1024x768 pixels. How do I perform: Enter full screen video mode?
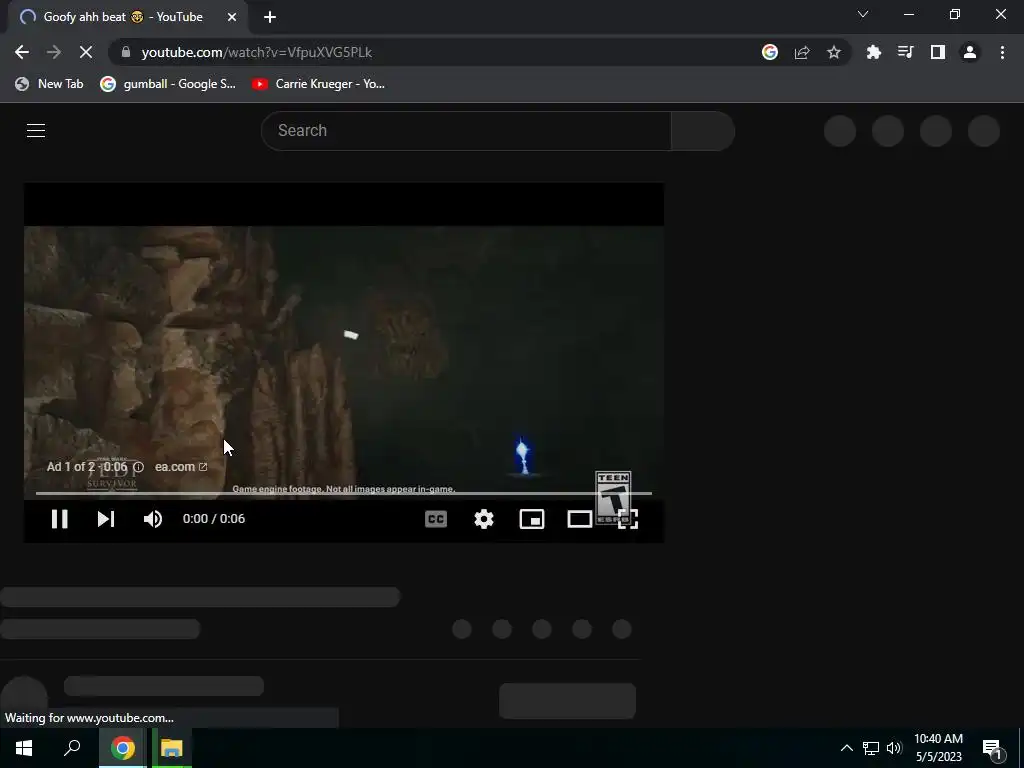[628, 519]
